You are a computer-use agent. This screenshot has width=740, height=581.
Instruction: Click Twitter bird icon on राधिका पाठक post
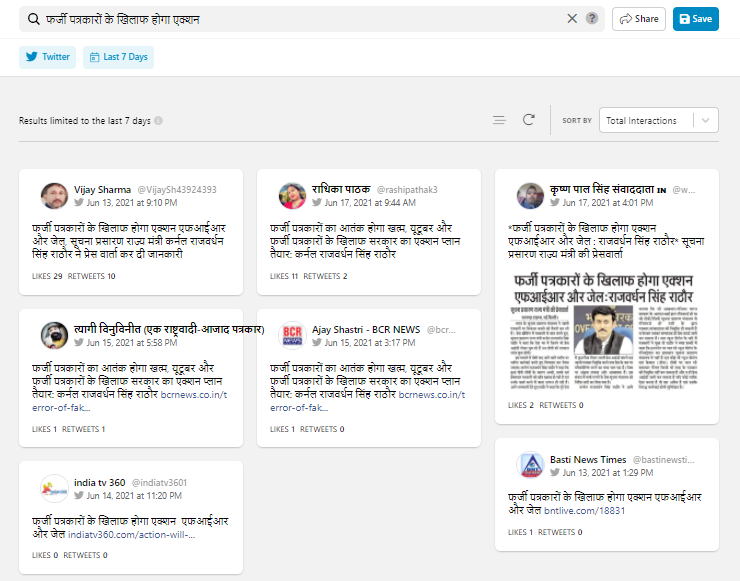[317, 202]
